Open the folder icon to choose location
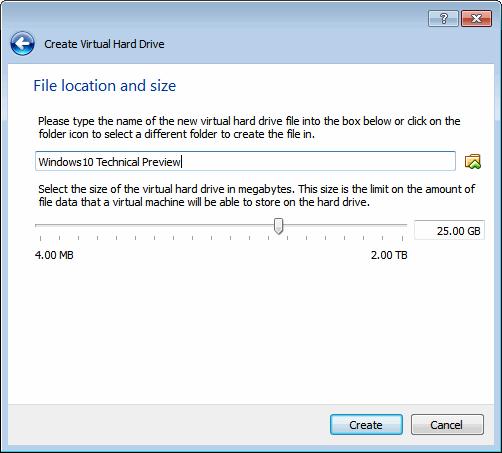The image size is (502, 453). pyautogui.click(x=473, y=162)
